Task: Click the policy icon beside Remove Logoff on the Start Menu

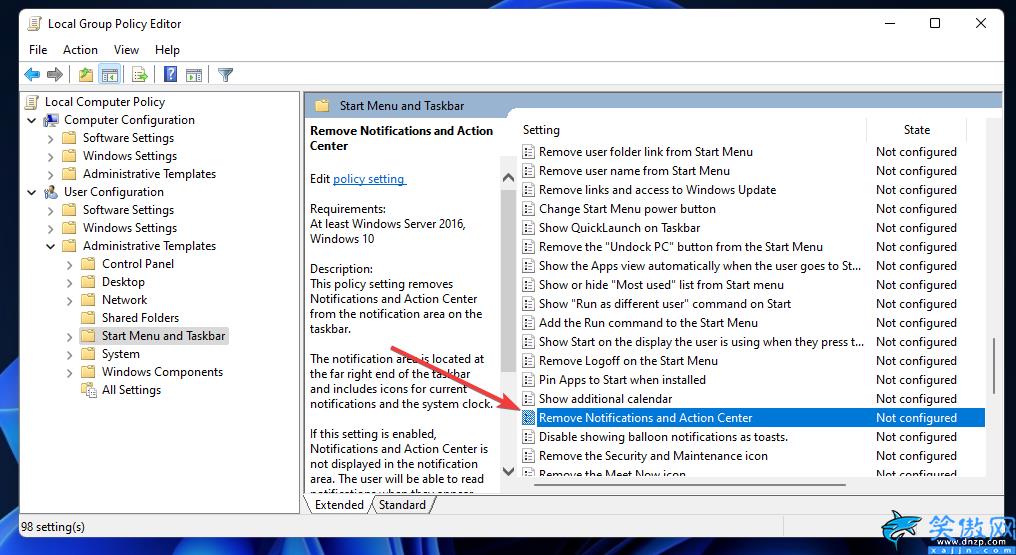Action: pyautogui.click(x=529, y=361)
